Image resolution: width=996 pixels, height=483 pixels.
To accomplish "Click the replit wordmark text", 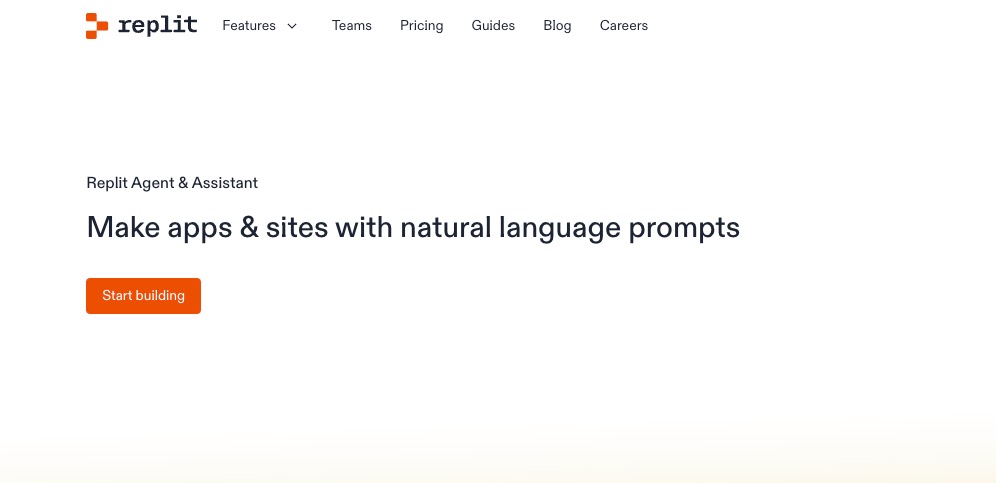I will [158, 25].
